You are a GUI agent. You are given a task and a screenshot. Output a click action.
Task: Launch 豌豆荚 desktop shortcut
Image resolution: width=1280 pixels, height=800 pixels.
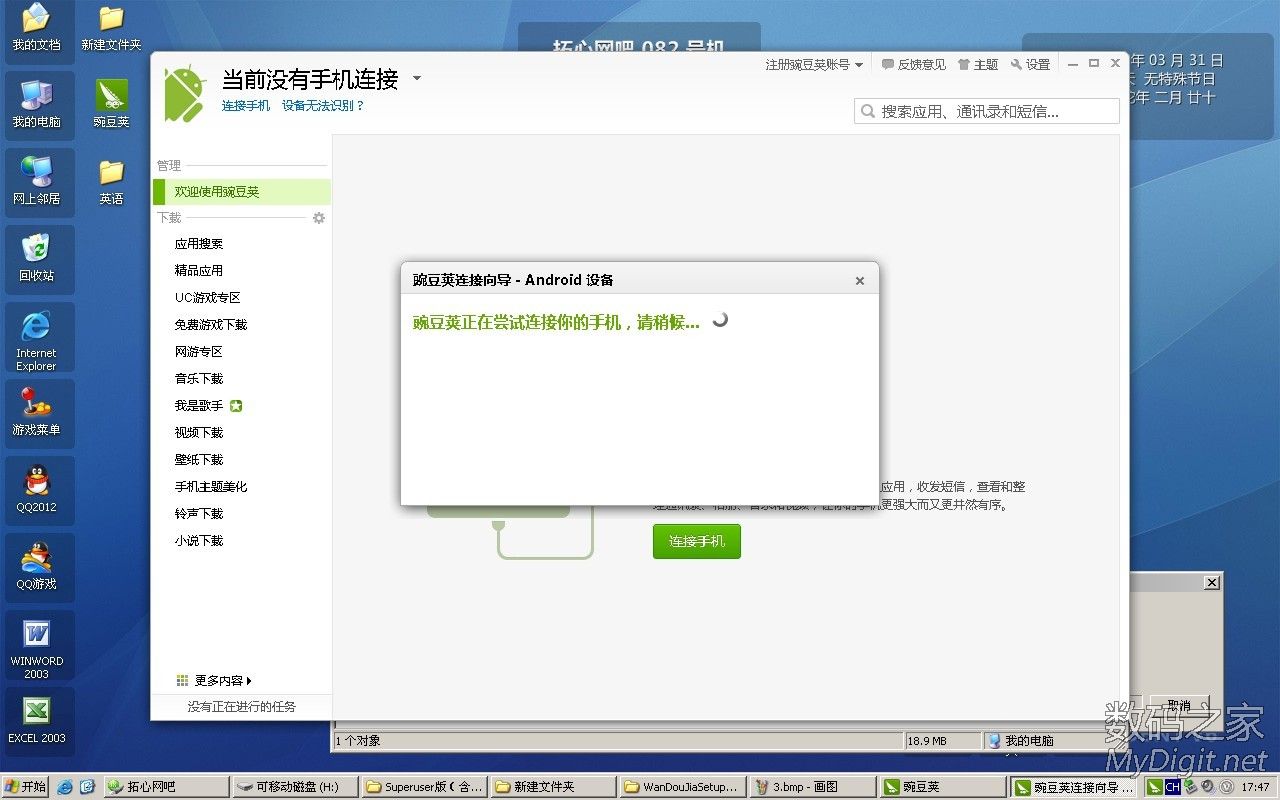(111, 104)
